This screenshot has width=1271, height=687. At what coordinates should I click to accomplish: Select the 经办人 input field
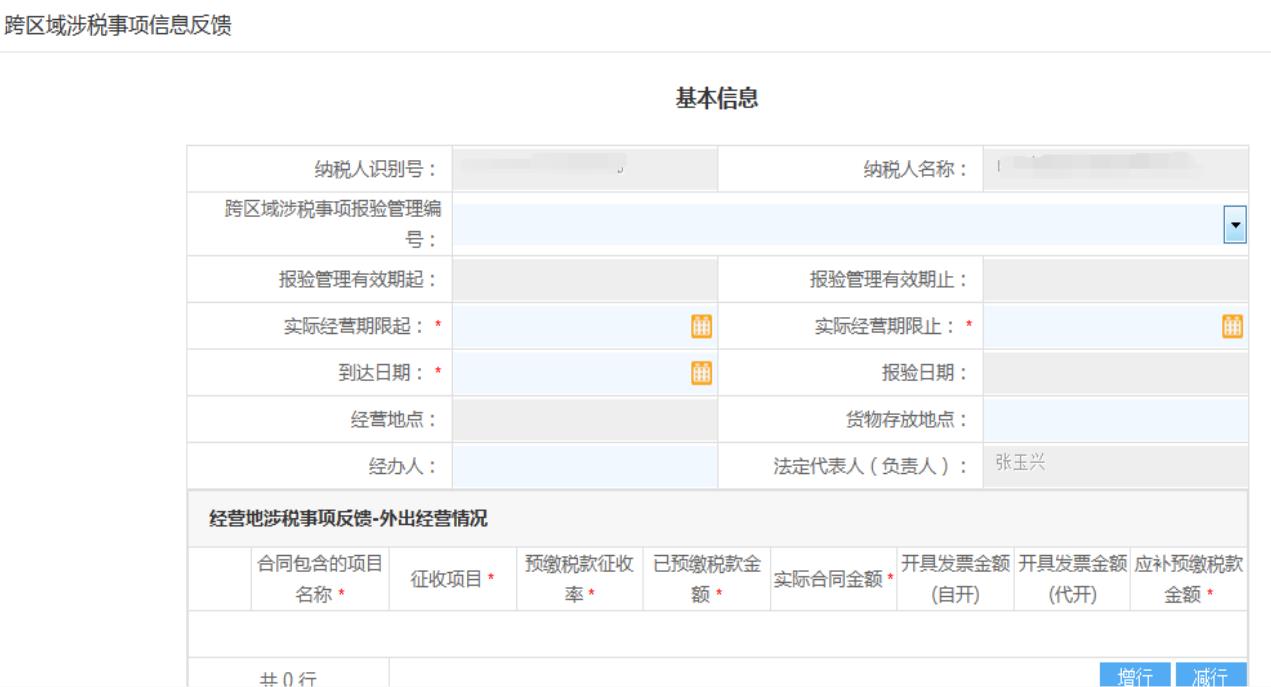pyautogui.click(x=585, y=466)
